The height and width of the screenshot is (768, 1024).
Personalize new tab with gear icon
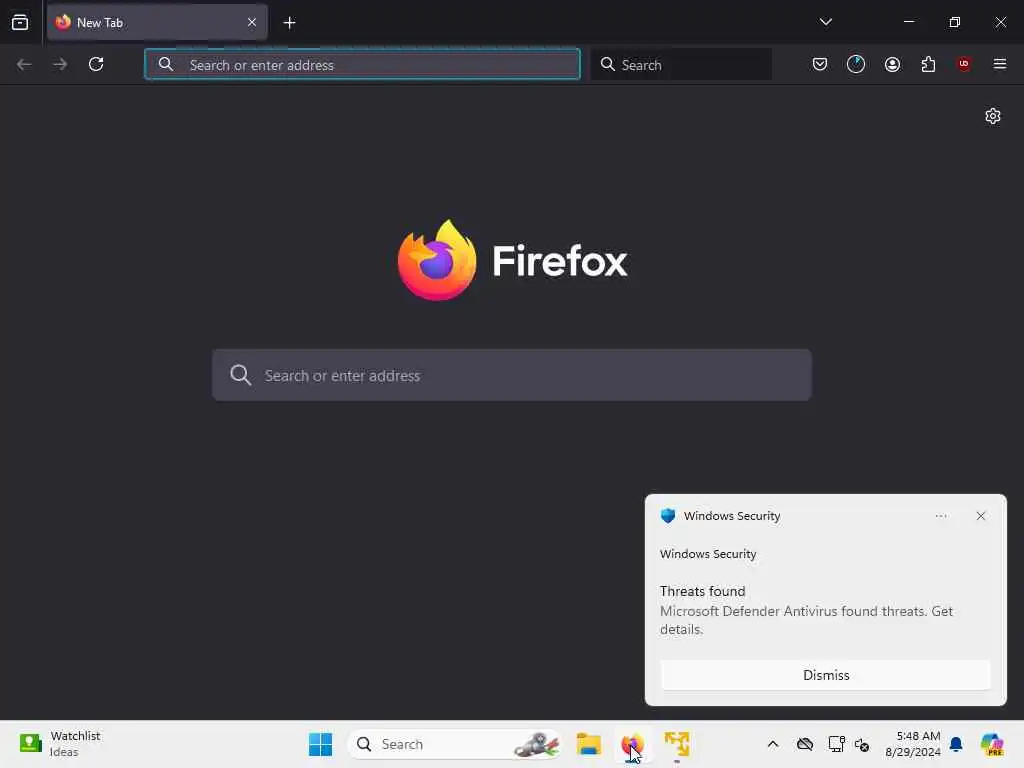coord(993,116)
